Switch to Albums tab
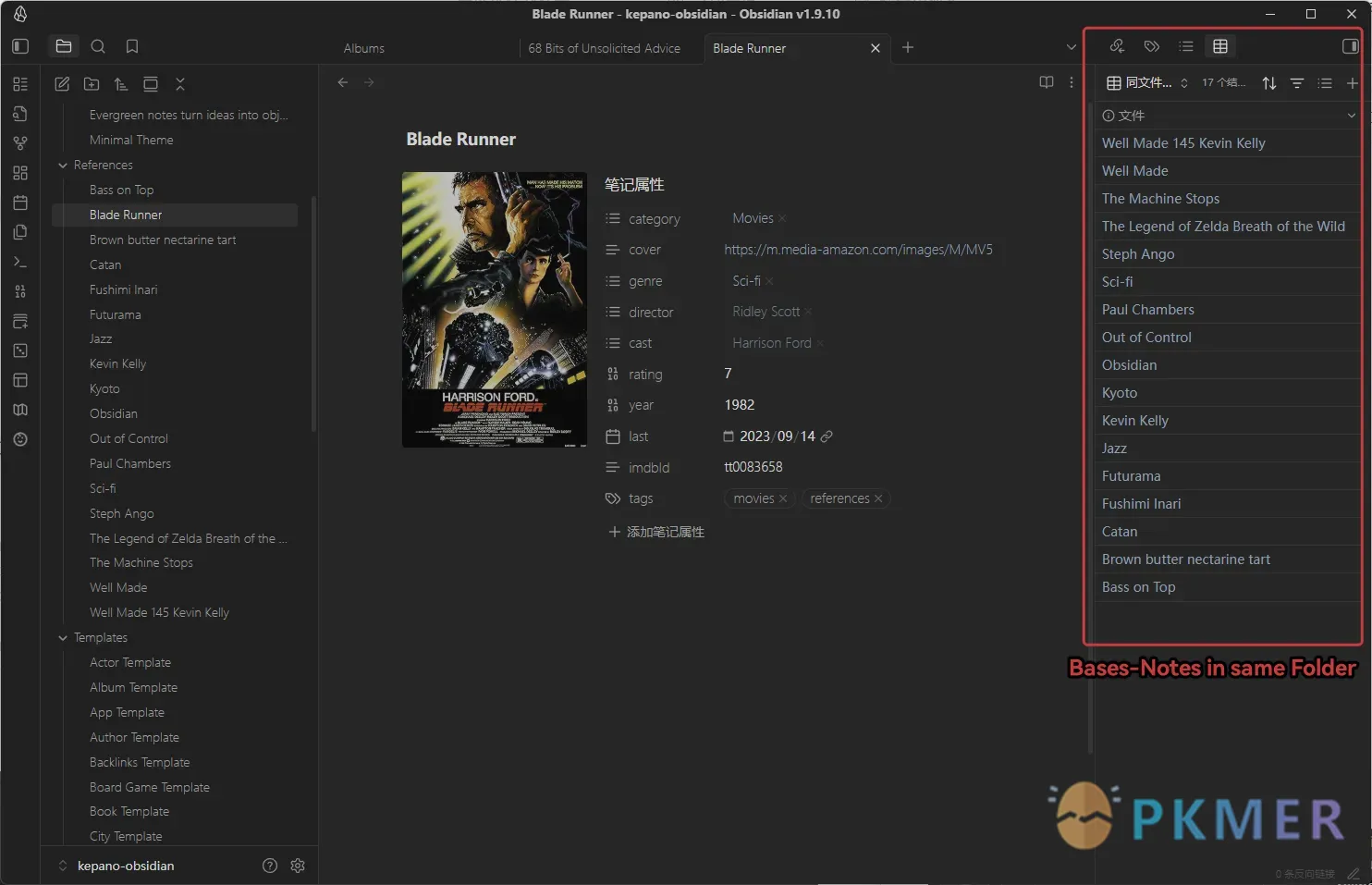The height and width of the screenshot is (885, 1372). pos(364,48)
